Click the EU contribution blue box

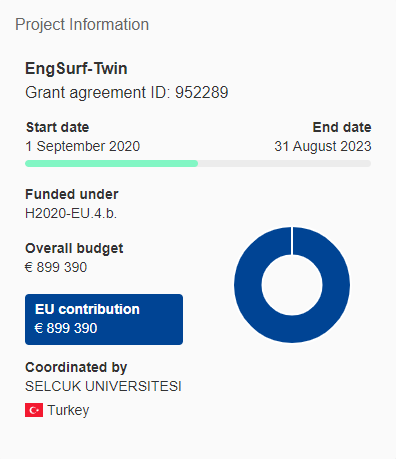(x=104, y=319)
